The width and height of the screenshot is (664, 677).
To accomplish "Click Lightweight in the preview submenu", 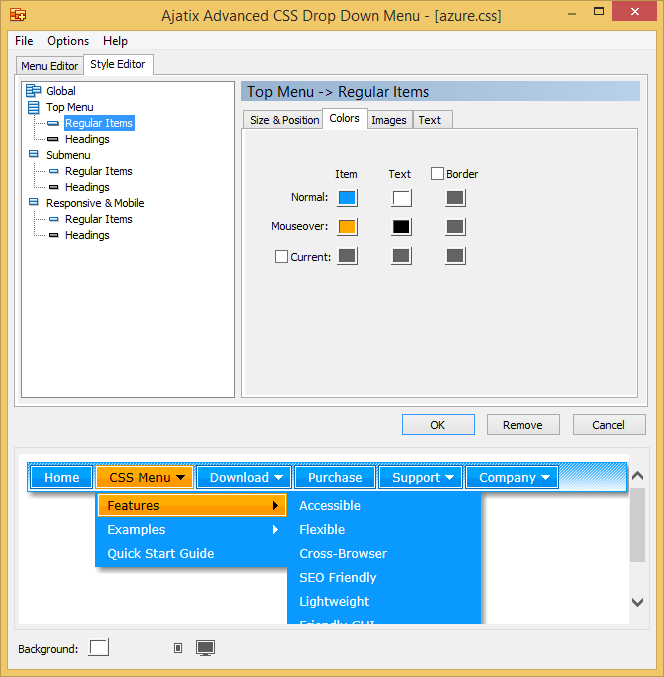I will (x=334, y=601).
